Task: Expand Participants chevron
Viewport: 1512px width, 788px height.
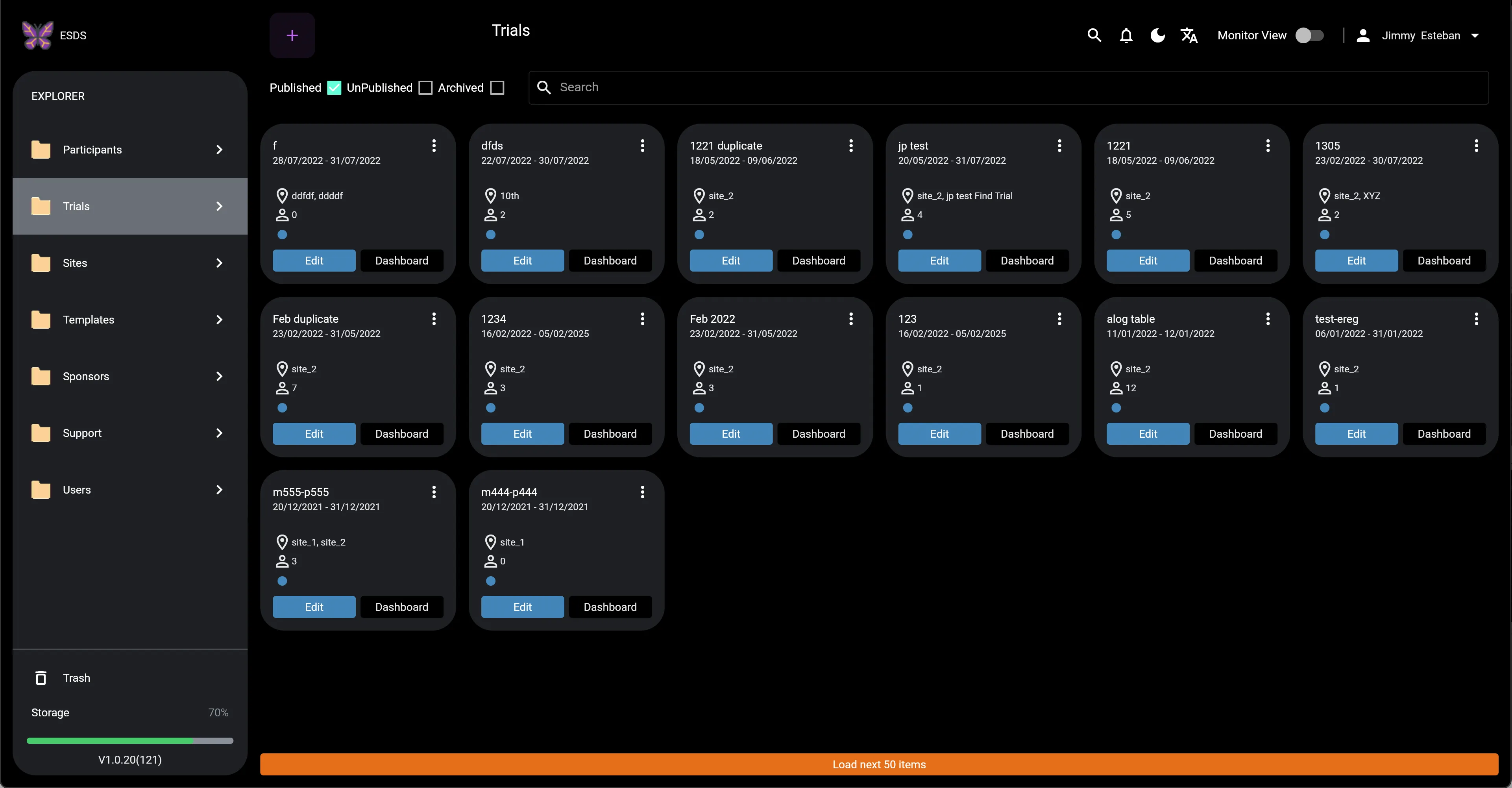Action: (219, 150)
